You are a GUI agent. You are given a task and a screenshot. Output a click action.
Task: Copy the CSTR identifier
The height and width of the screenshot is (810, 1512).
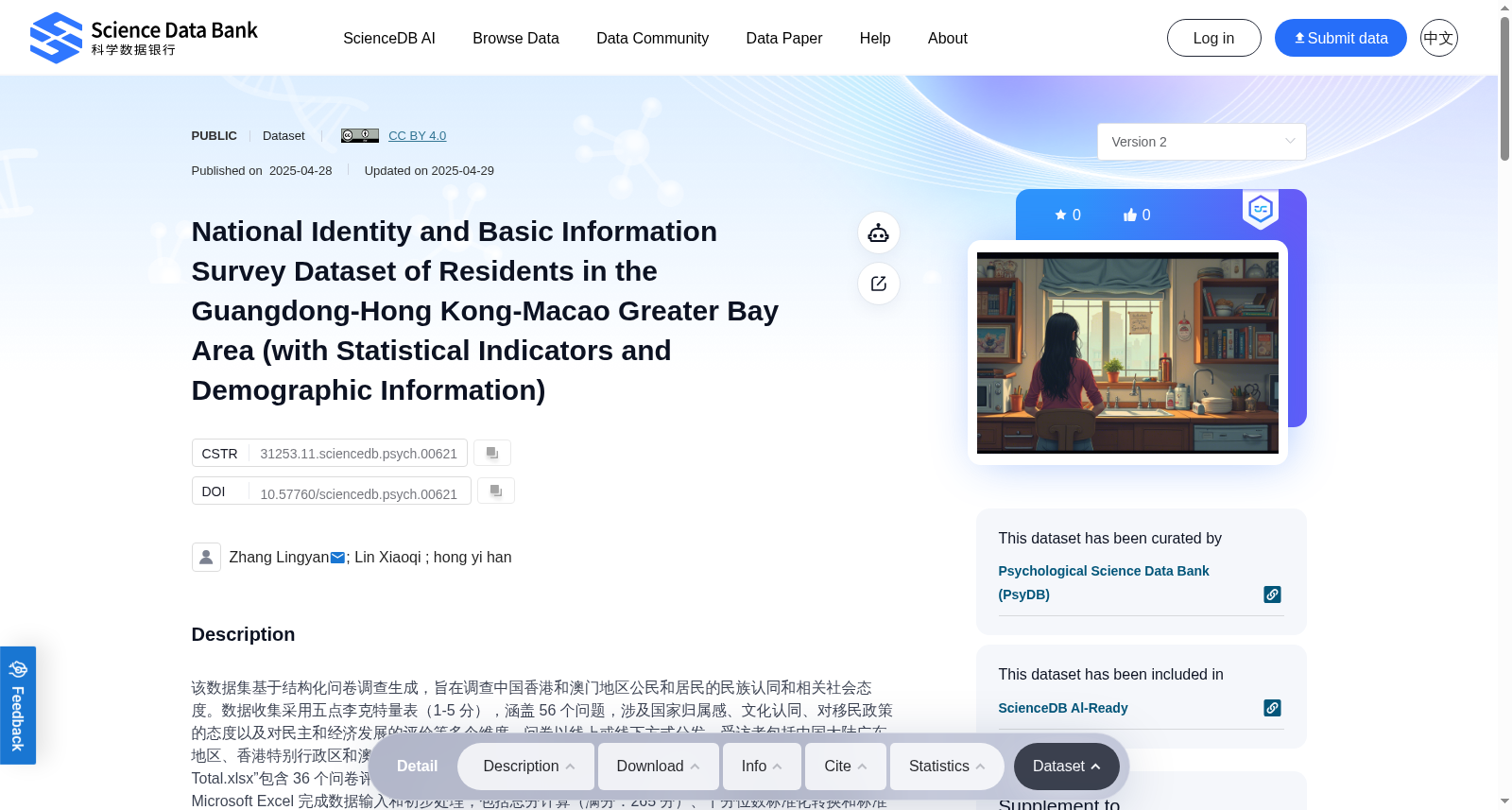(492, 453)
